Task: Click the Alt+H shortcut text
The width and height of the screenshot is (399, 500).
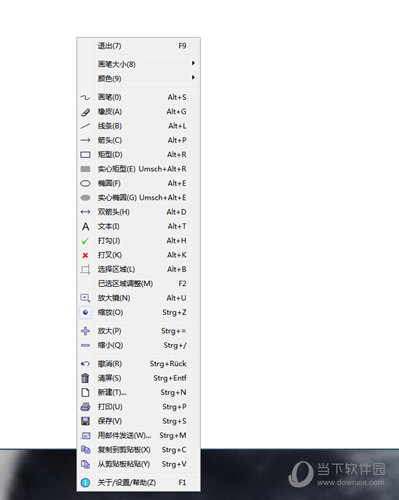Action: point(176,241)
